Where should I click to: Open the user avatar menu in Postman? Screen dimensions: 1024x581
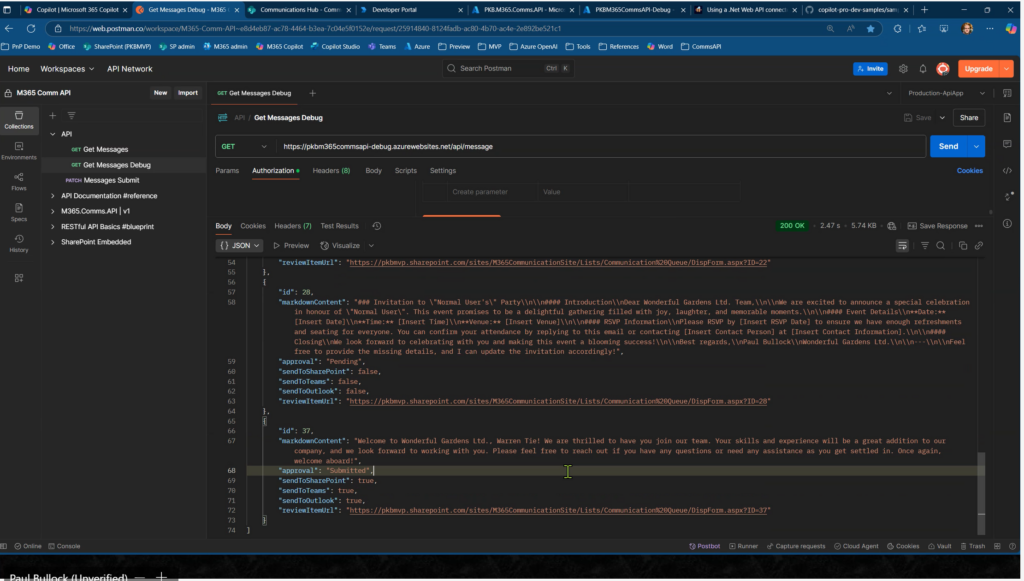point(942,69)
